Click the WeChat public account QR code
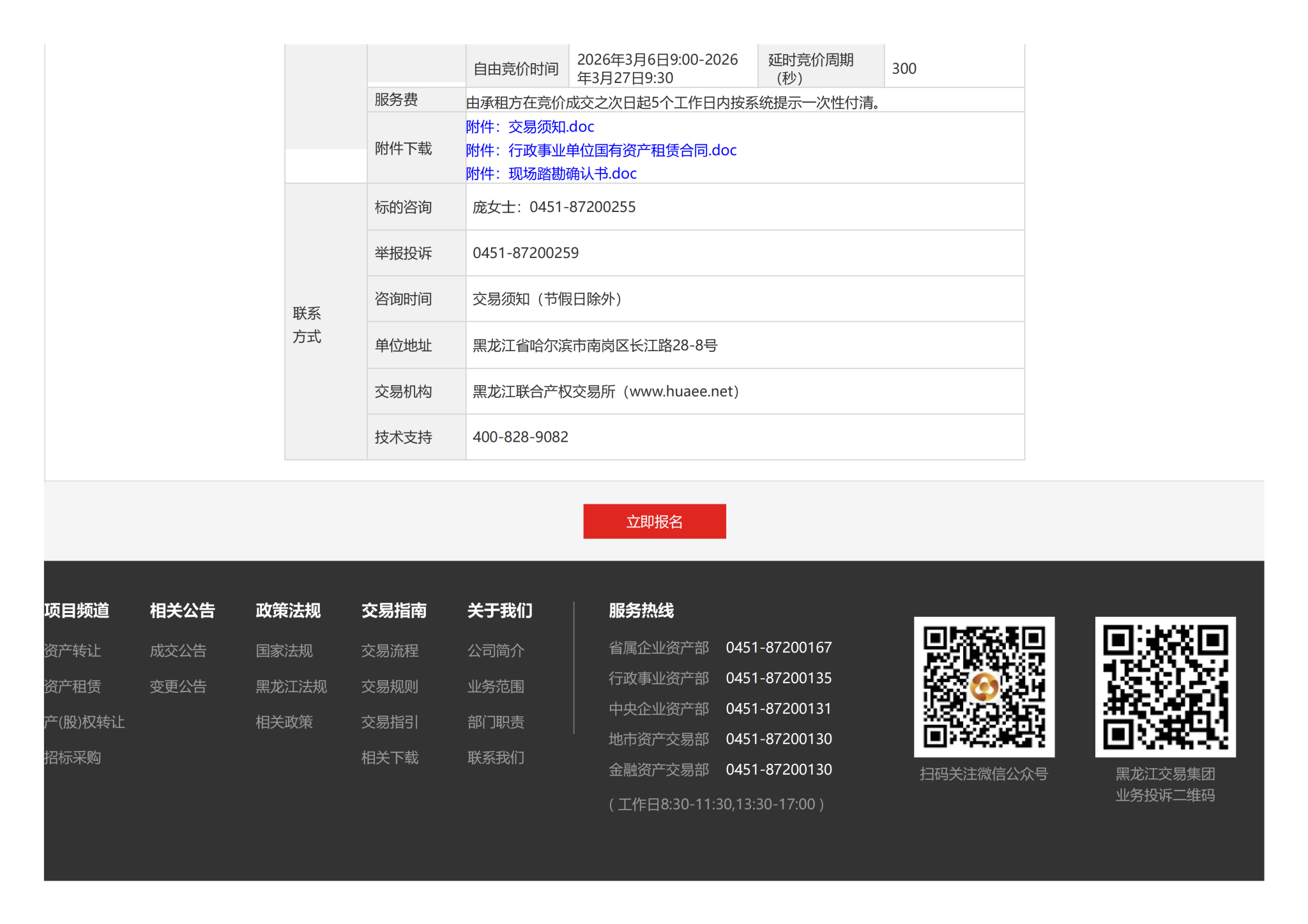Screen dimensions: 1308x924 coord(984,686)
